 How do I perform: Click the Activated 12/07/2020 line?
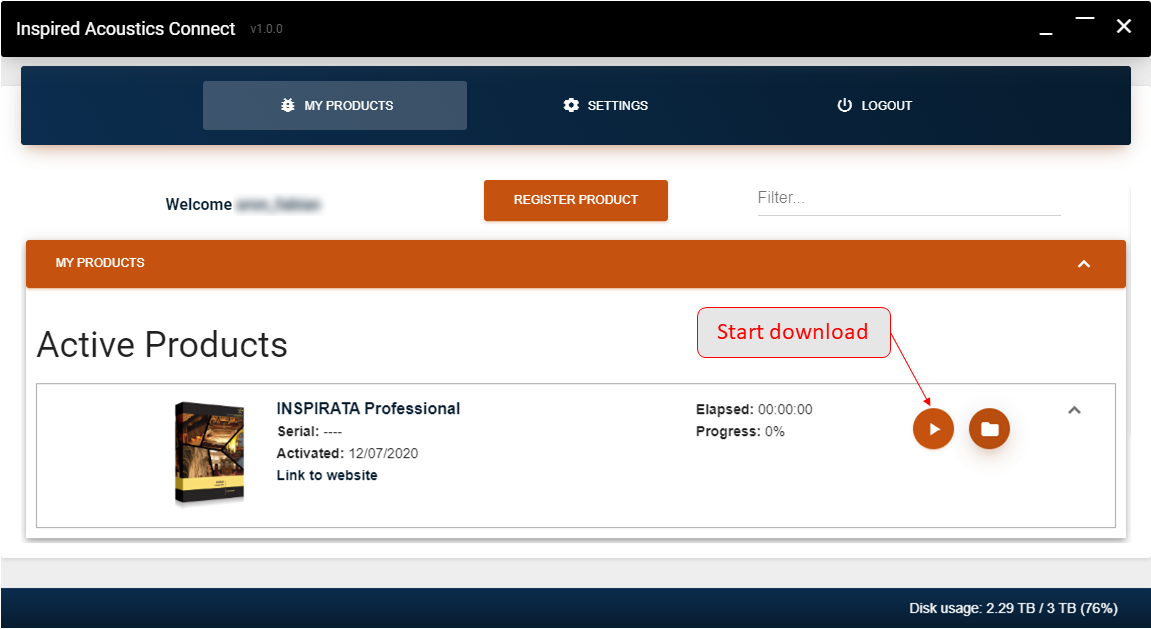(x=347, y=454)
